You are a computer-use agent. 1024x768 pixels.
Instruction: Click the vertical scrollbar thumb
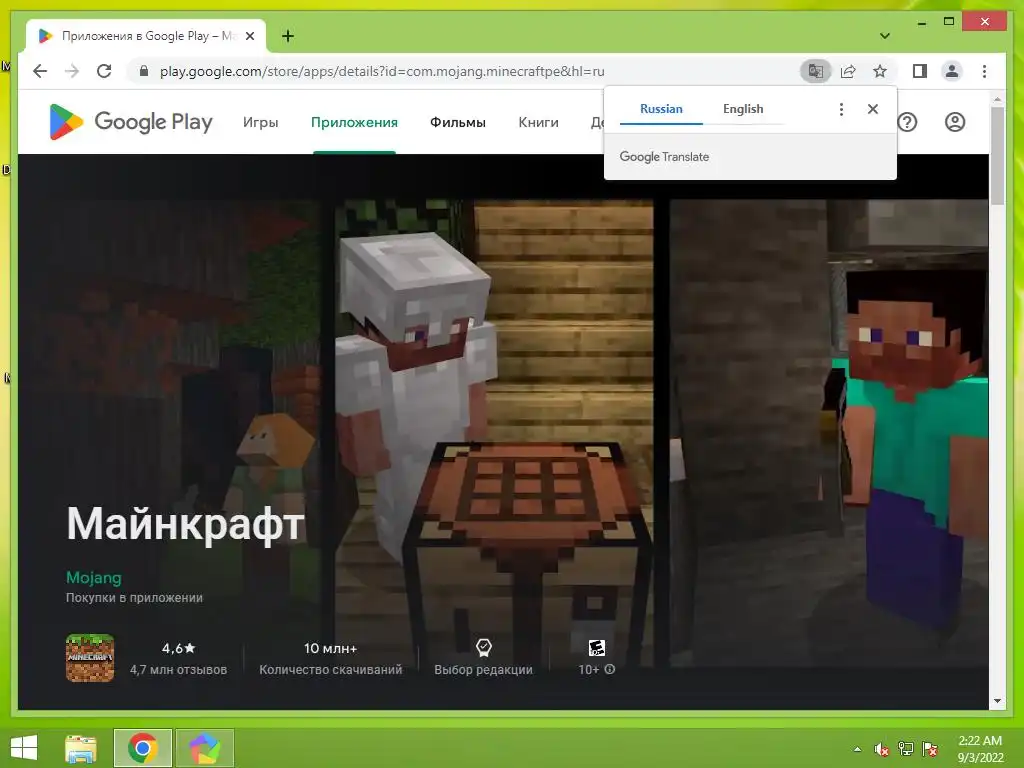click(997, 156)
